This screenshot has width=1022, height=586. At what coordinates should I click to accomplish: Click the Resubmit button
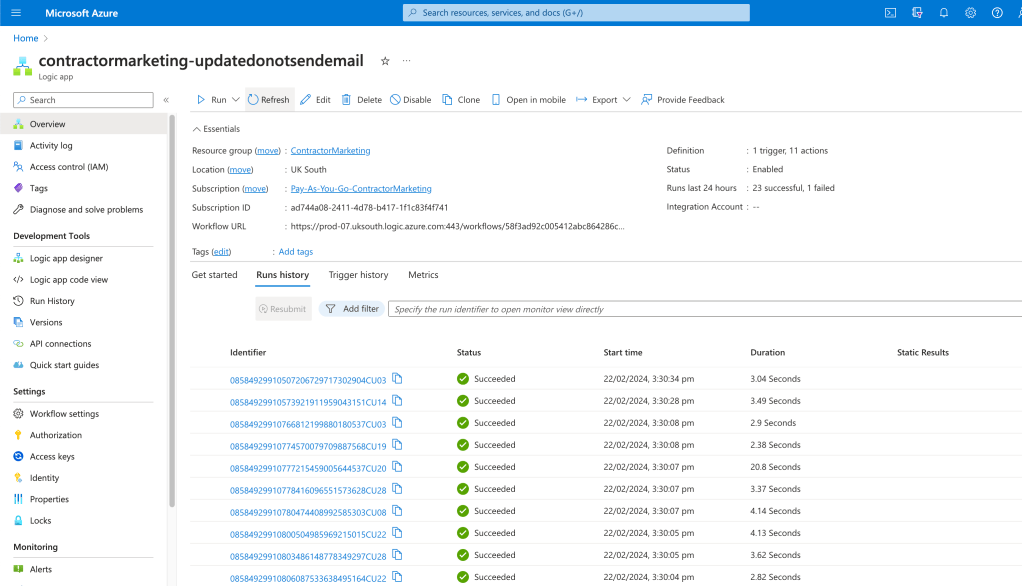tap(283, 309)
